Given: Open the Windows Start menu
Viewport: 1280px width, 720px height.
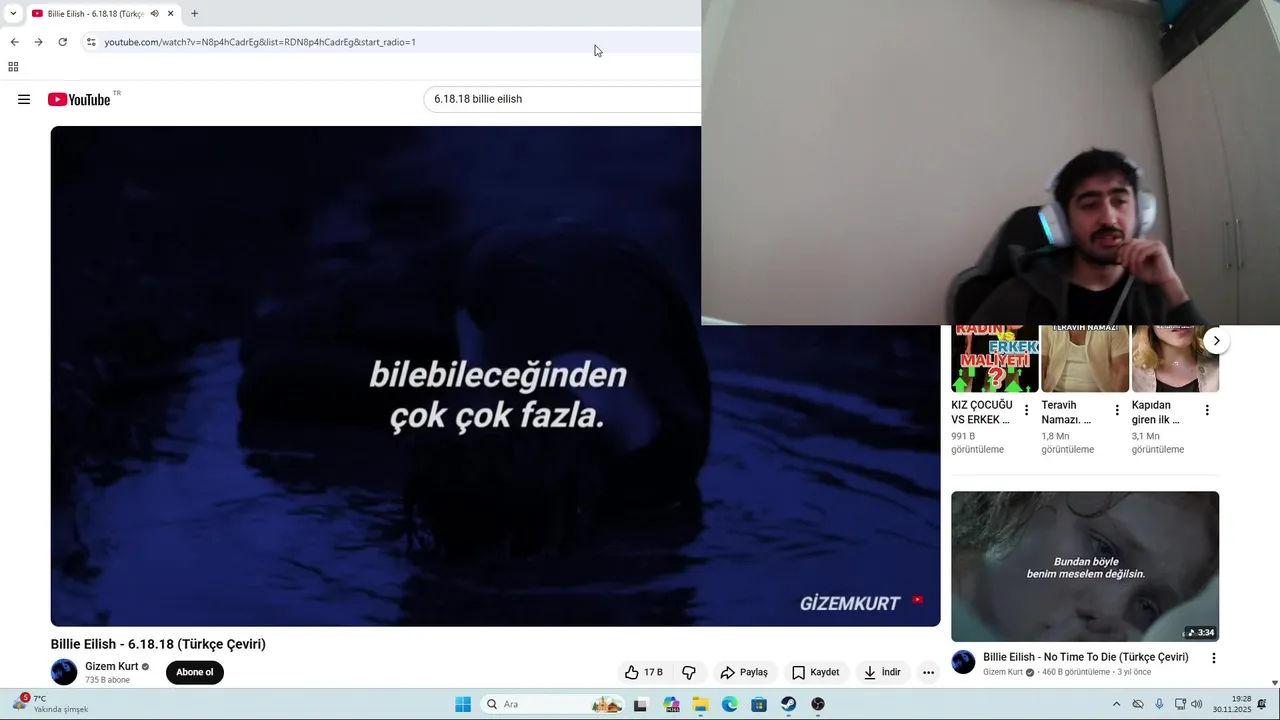Looking at the screenshot, I should click(463, 704).
